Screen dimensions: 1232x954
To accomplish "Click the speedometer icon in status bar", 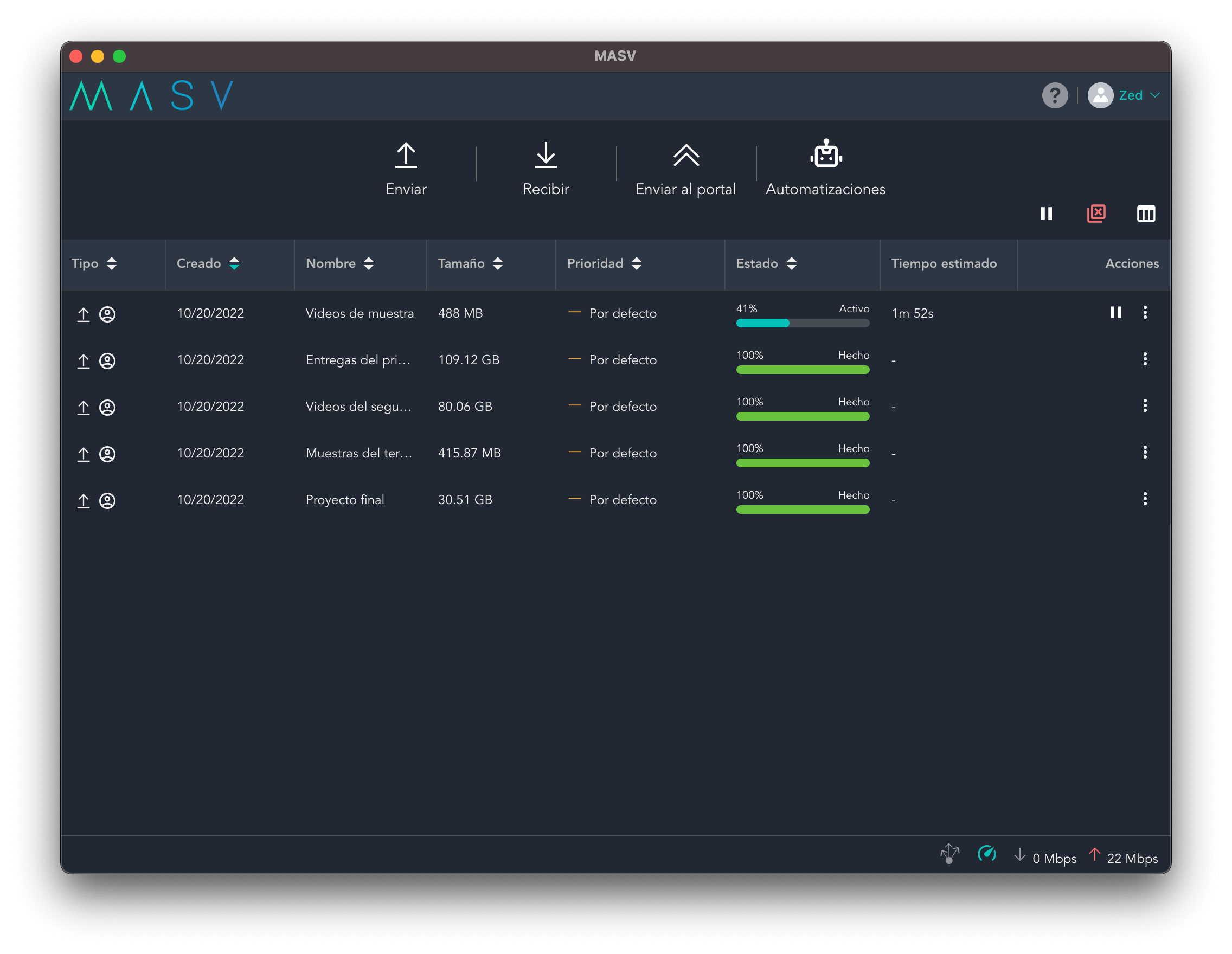I will tap(986, 854).
